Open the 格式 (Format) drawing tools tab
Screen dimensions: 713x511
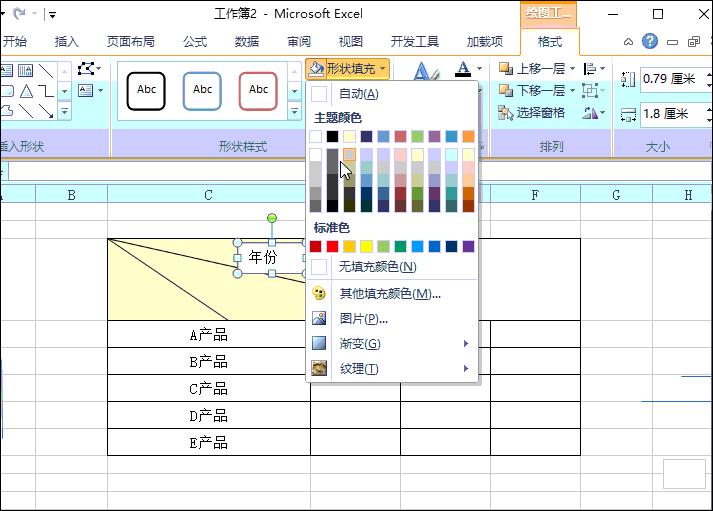pos(550,42)
